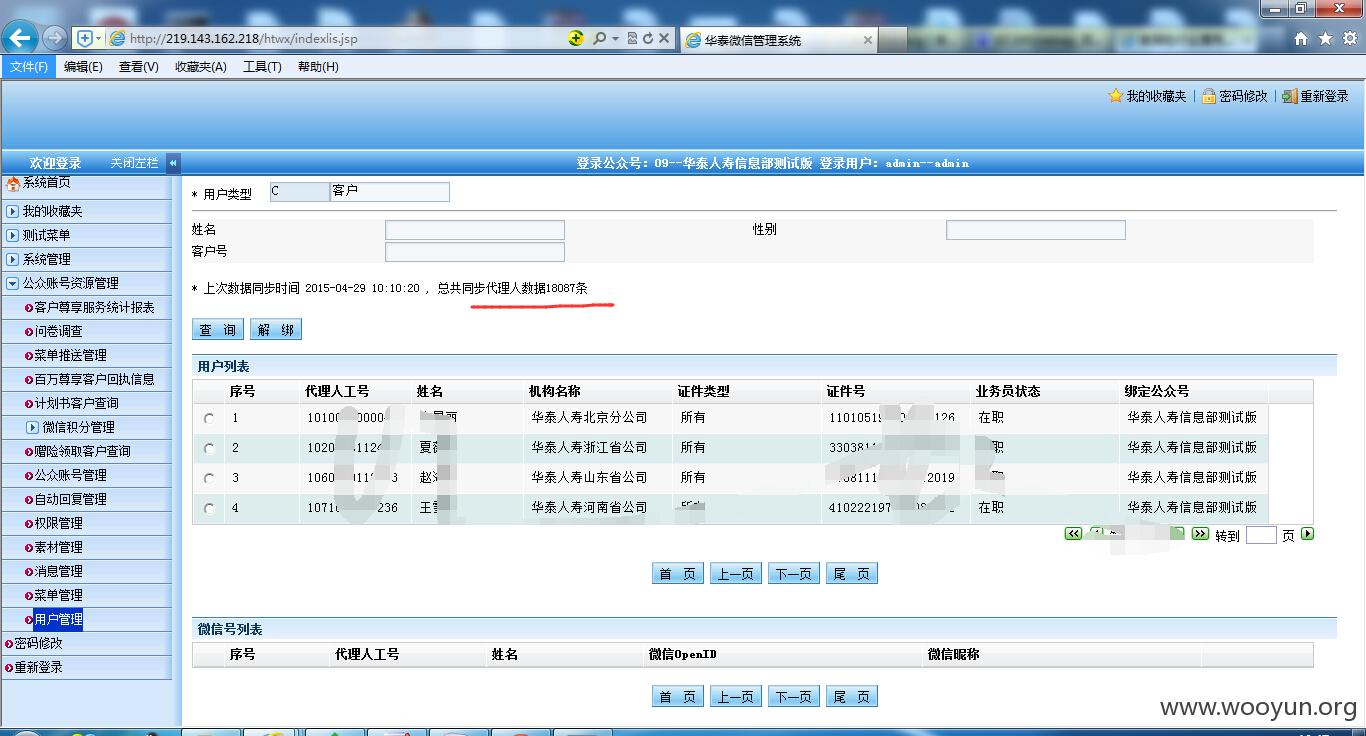Screen dimensions: 1366x736
Task: Jump to first page with << icon
Action: [1073, 534]
